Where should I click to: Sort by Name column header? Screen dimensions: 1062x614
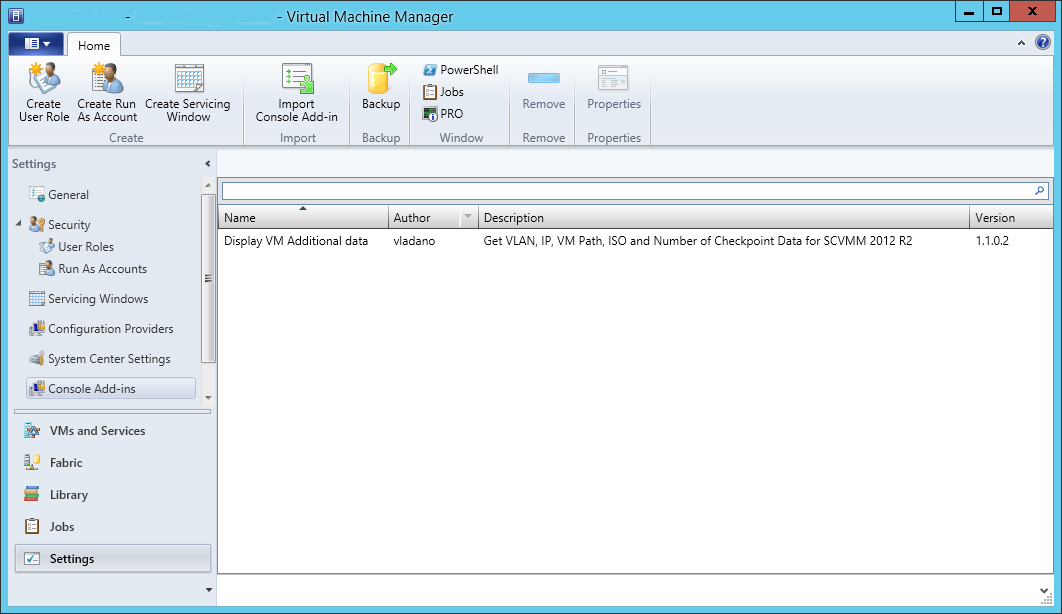click(303, 217)
